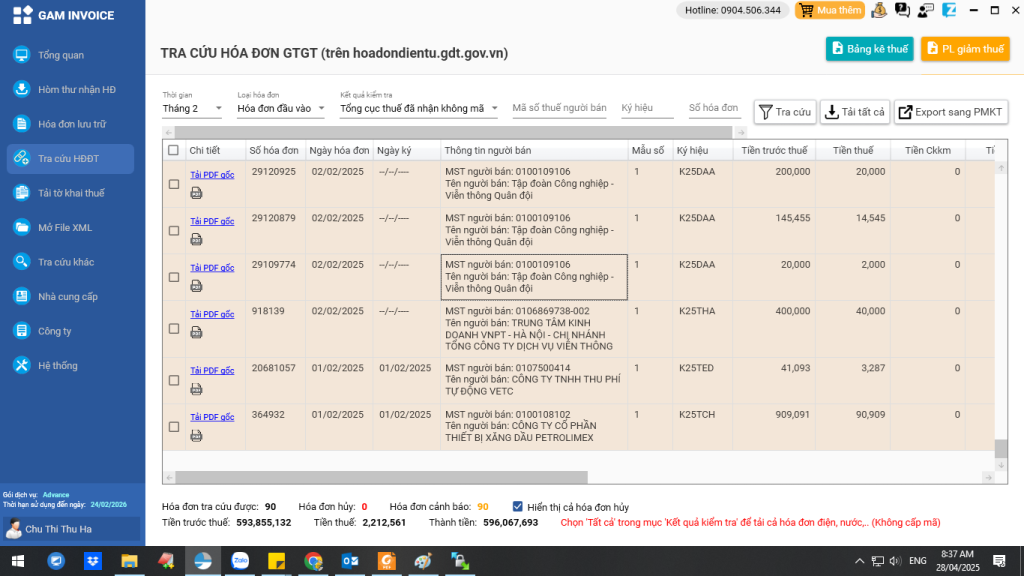The width and height of the screenshot is (1024, 576).
Task: Click Tra cứu search button
Action: coord(785,112)
